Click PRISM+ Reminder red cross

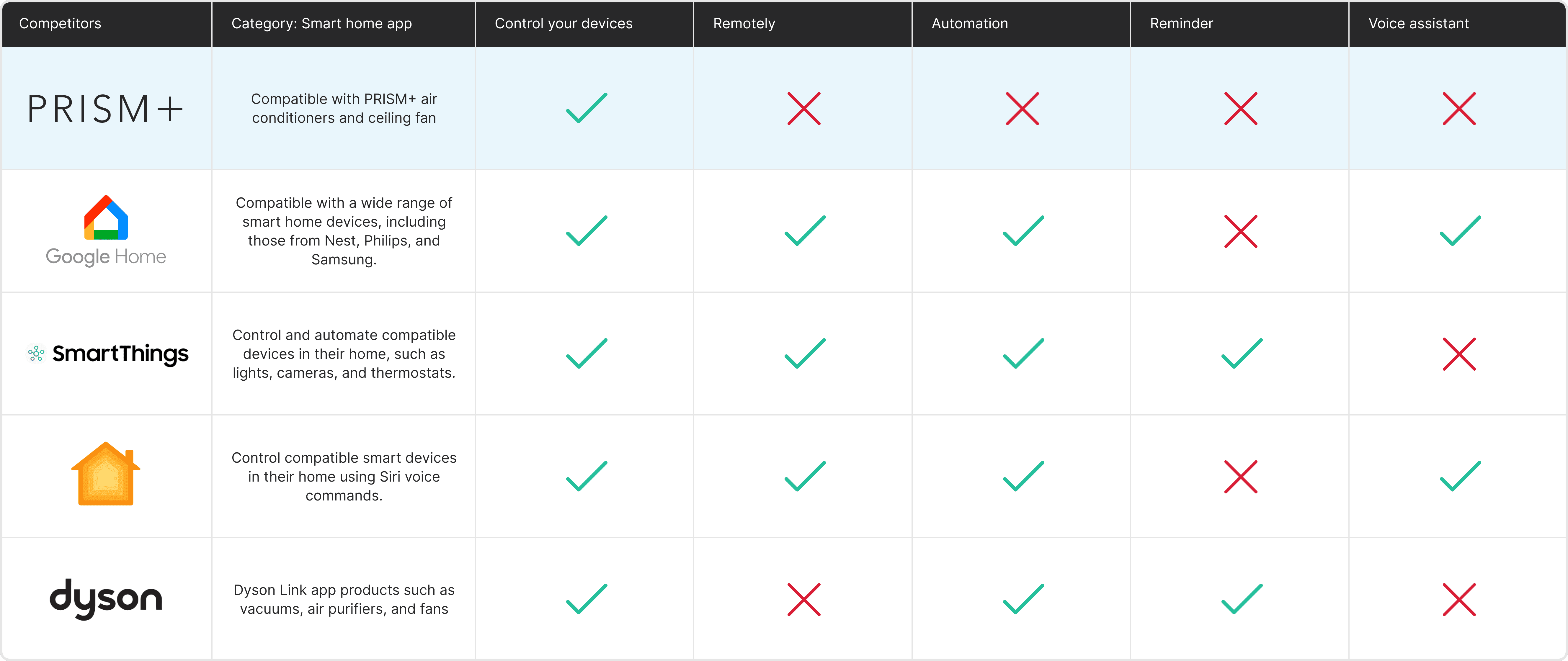click(x=1241, y=108)
